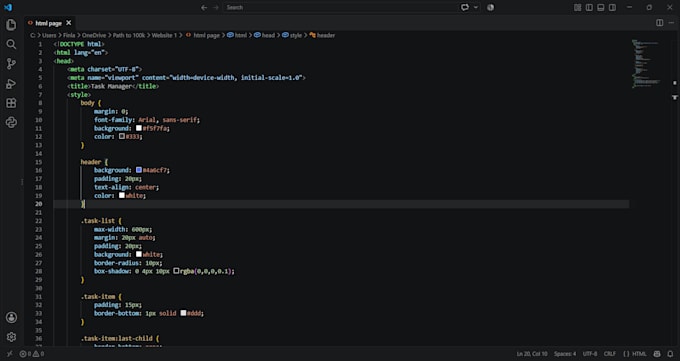Image resolution: width=680 pixels, height=361 pixels.
Task: Open the 'html' element breadcrumb
Action: coord(237,35)
